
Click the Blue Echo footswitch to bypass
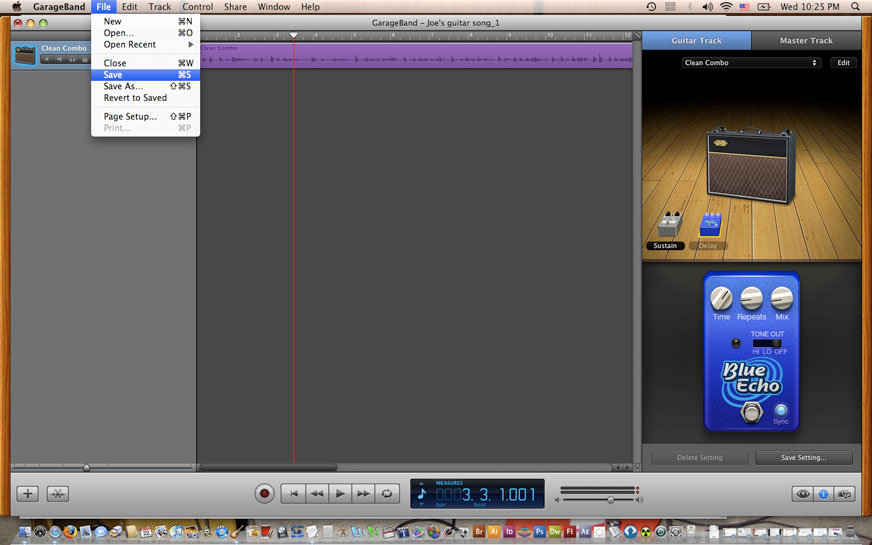click(x=751, y=410)
